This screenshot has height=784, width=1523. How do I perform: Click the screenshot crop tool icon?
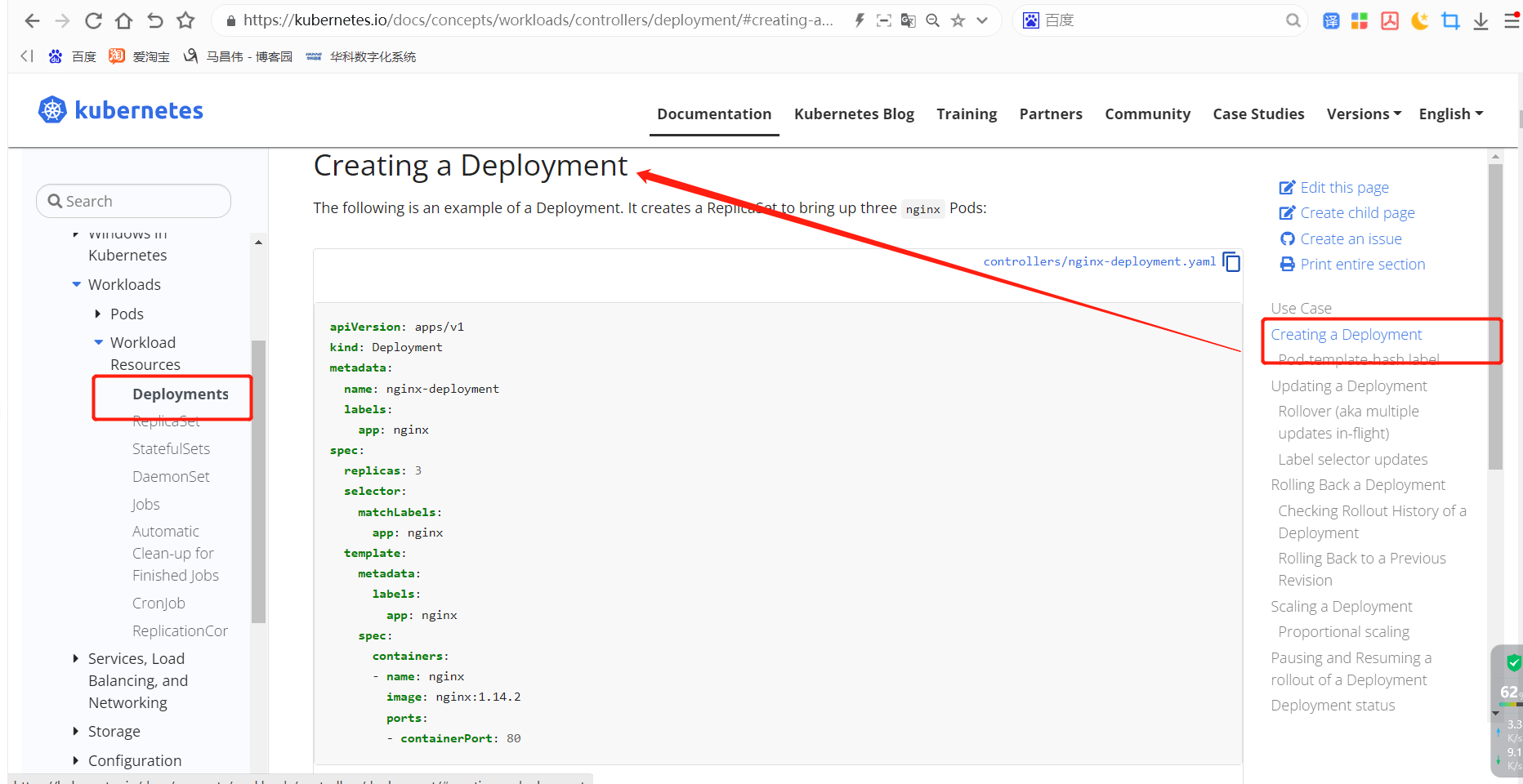tap(1450, 21)
